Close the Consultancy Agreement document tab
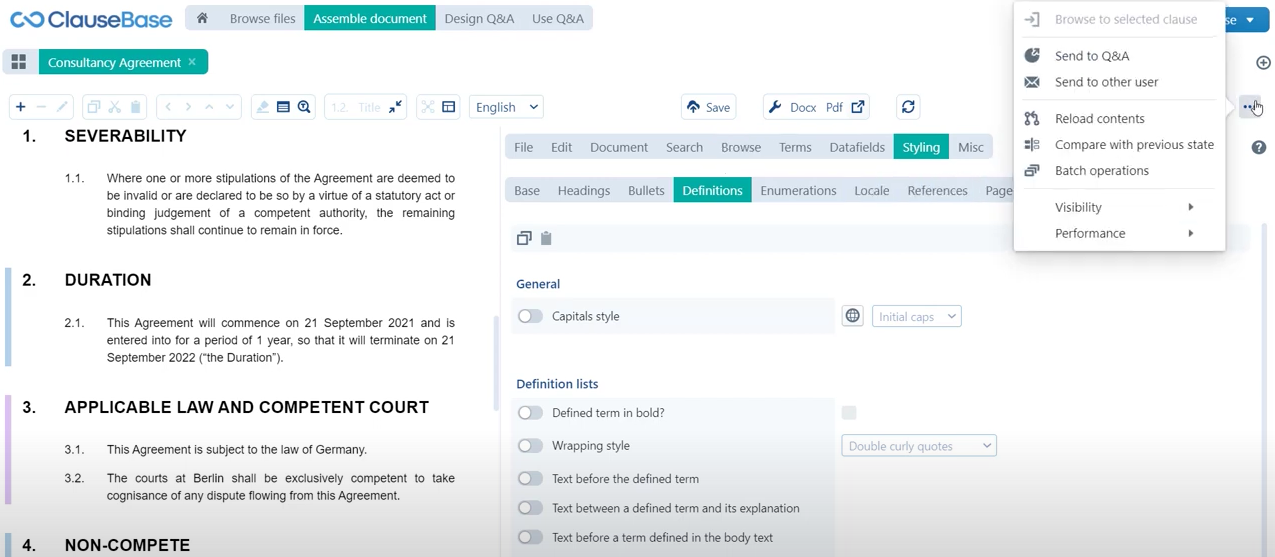Viewport: 1275px width, 557px height. (192, 62)
